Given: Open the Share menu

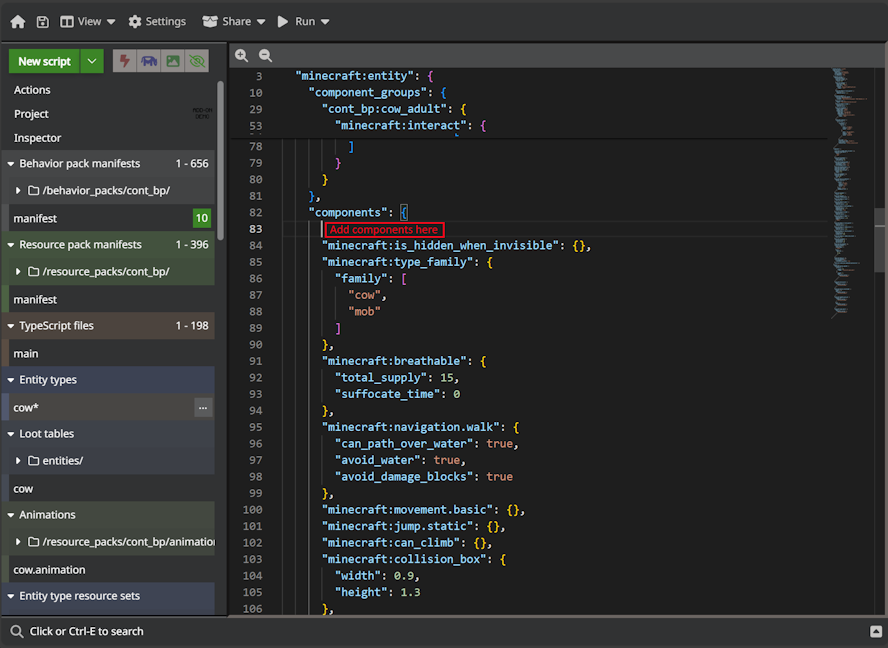Looking at the screenshot, I should pyautogui.click(x=234, y=21).
